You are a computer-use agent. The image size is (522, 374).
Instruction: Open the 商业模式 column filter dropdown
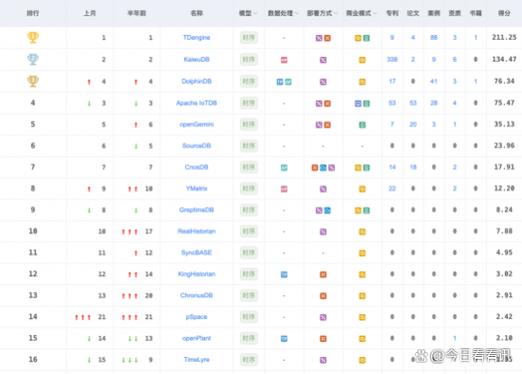click(x=375, y=13)
